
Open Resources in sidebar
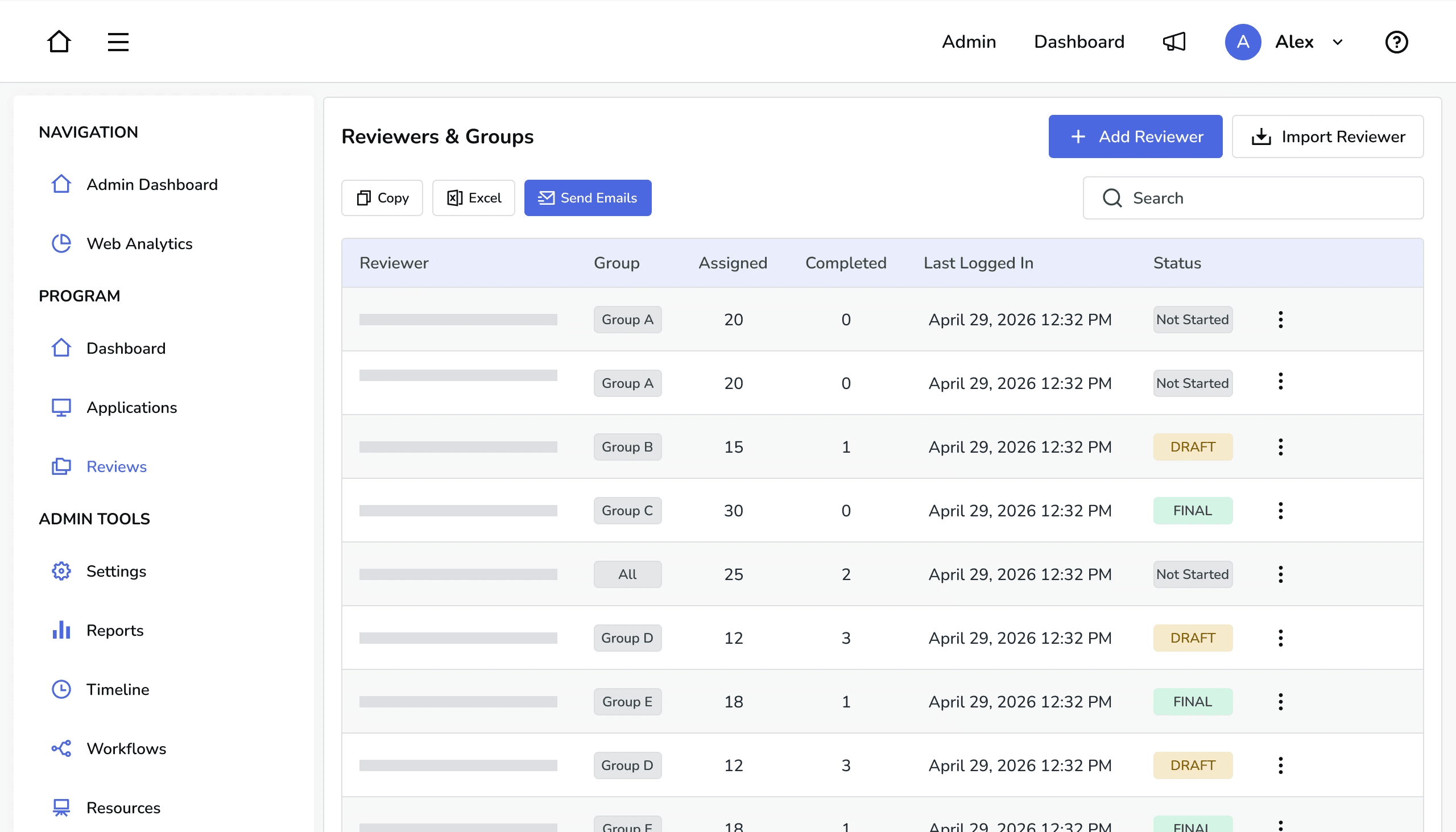tap(123, 808)
